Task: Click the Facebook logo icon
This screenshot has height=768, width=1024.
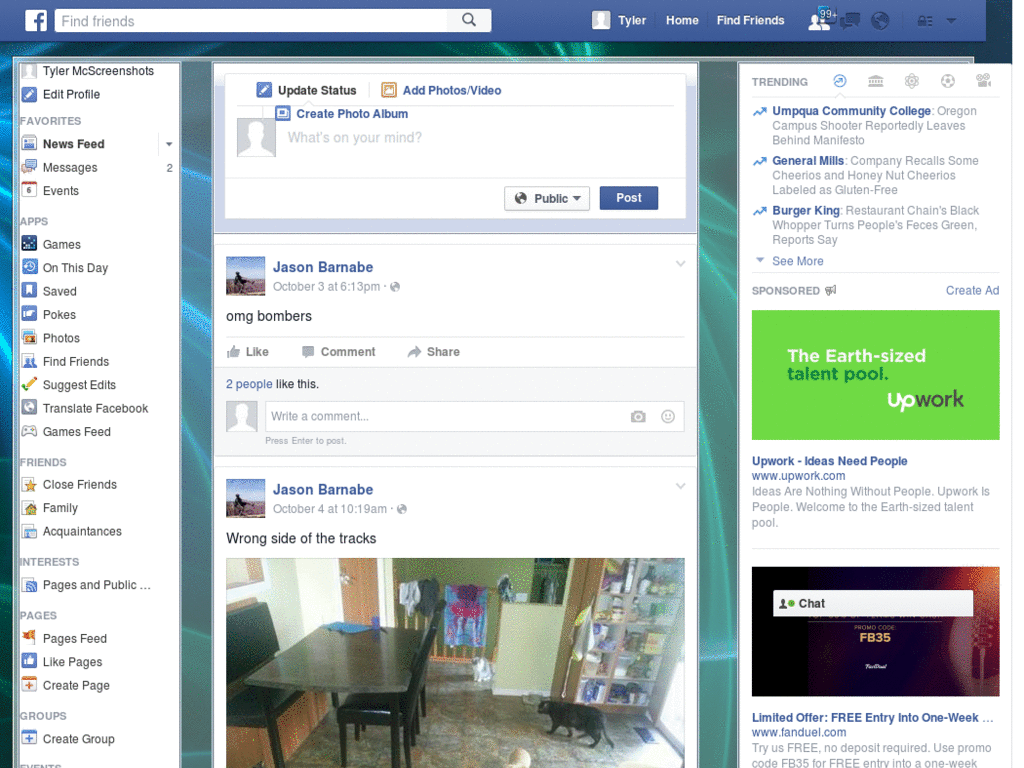Action: pos(36,20)
